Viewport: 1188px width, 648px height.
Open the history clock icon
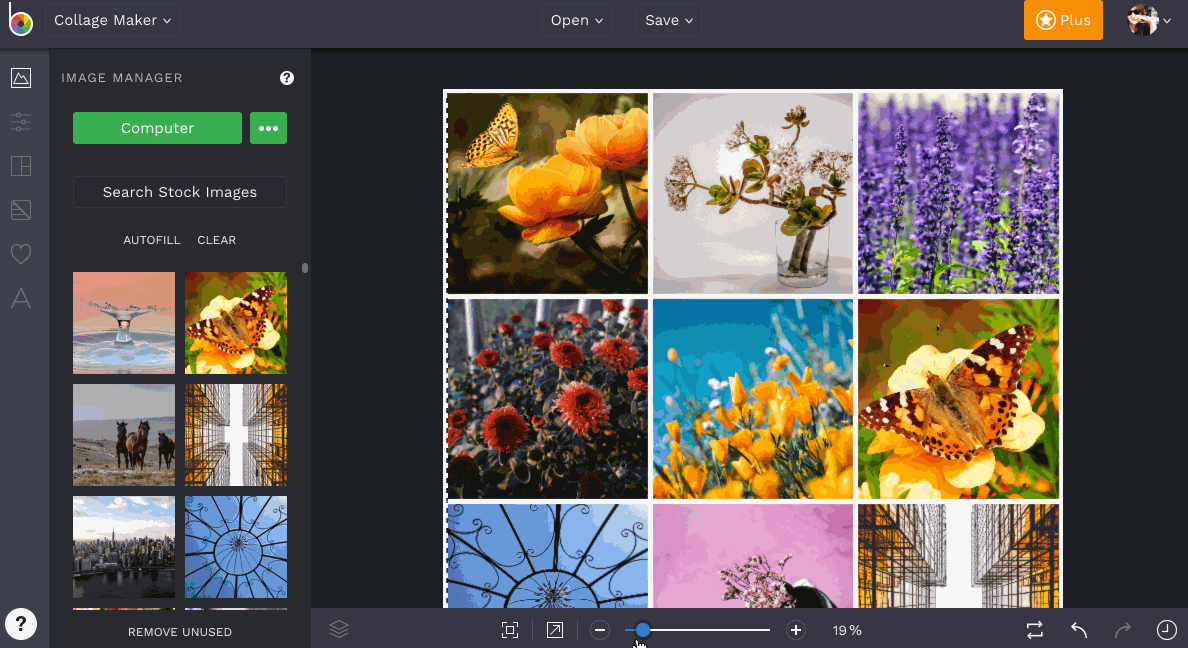(x=1167, y=630)
